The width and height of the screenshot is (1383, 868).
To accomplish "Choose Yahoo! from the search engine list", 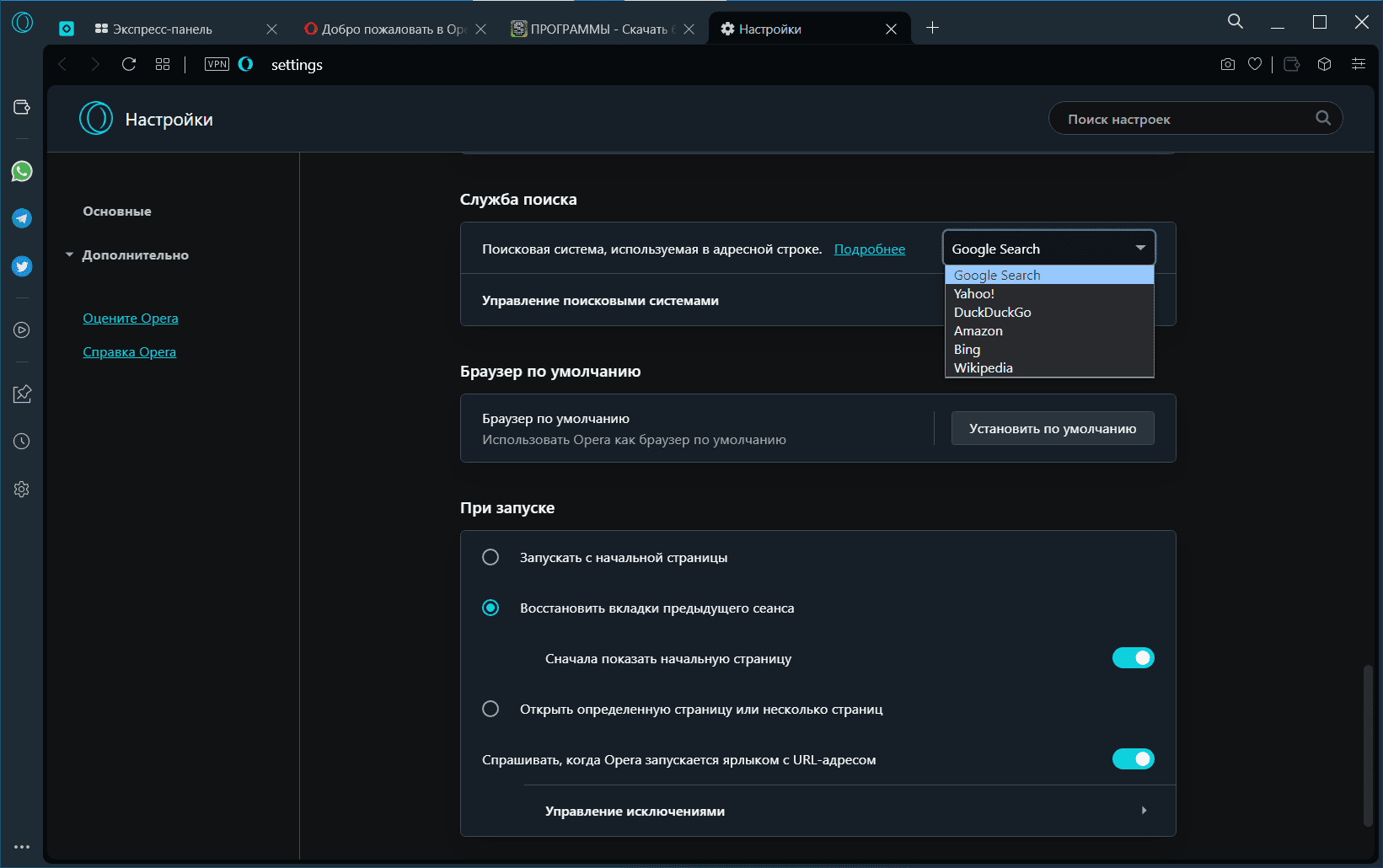I will click(x=1049, y=294).
